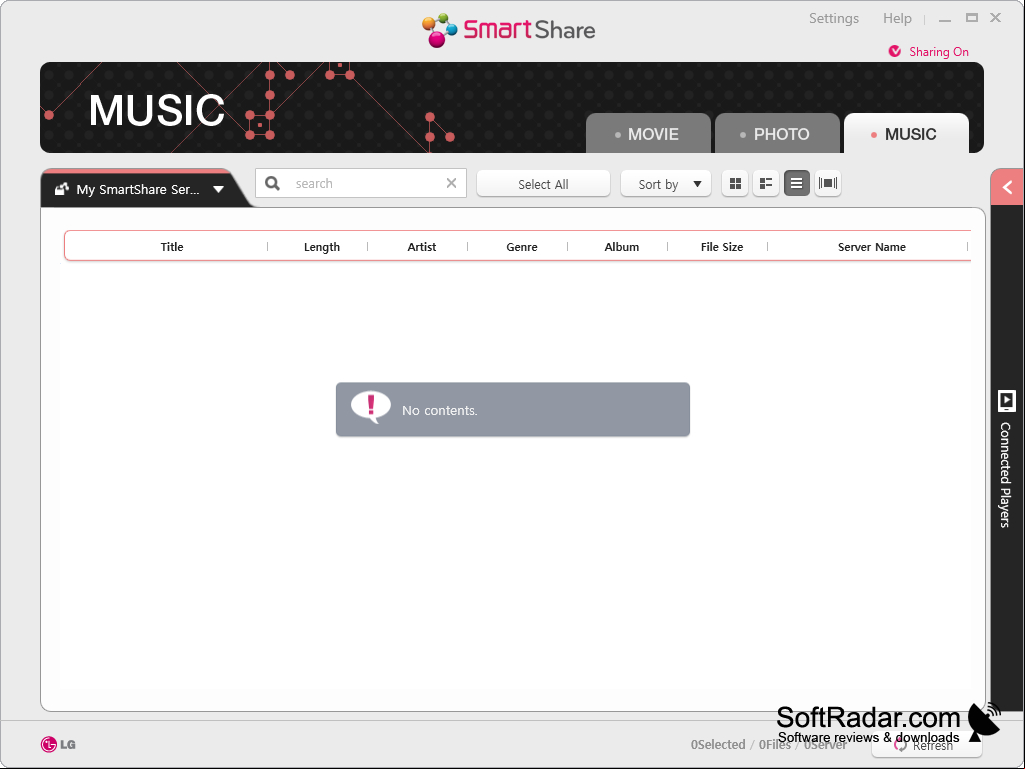Screen dimensions: 1025x769
Task: Click the LG logo
Action: (x=58, y=744)
